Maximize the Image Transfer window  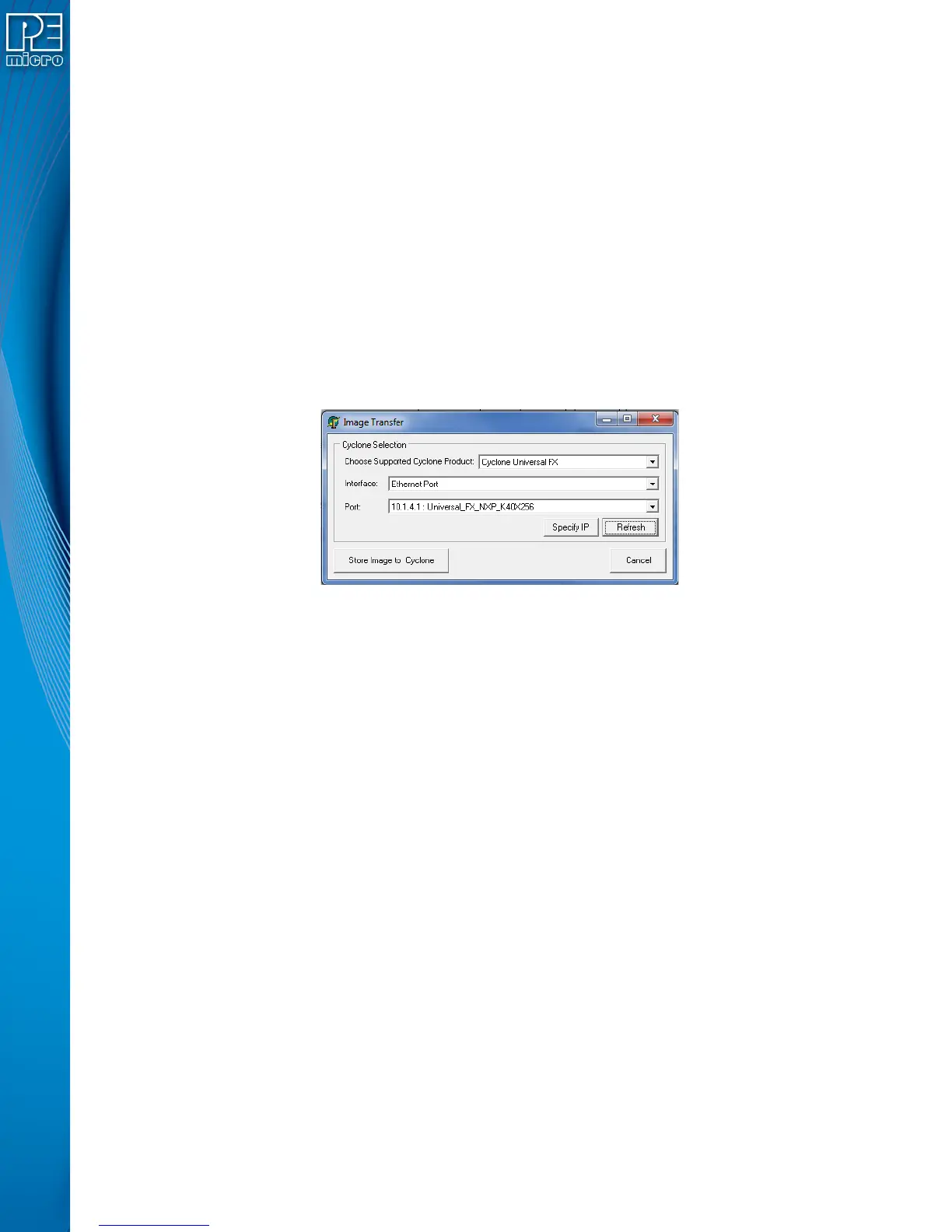tap(627, 419)
